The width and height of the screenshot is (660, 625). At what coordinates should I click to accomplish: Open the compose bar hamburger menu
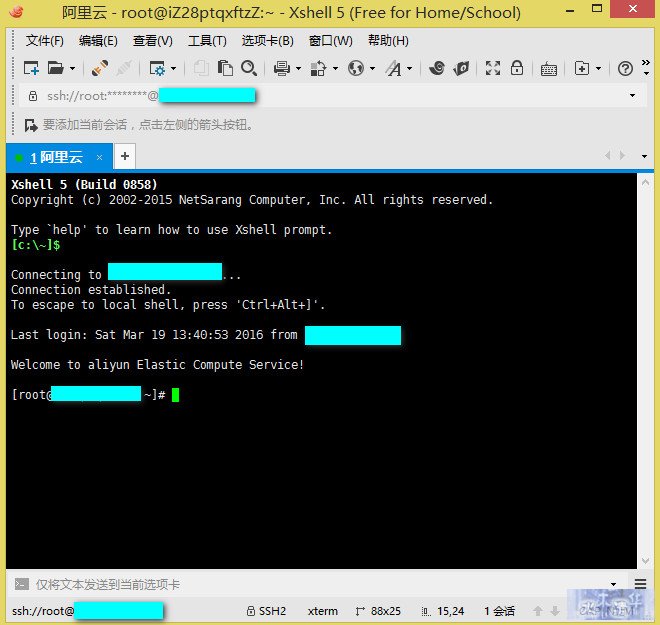coord(640,584)
